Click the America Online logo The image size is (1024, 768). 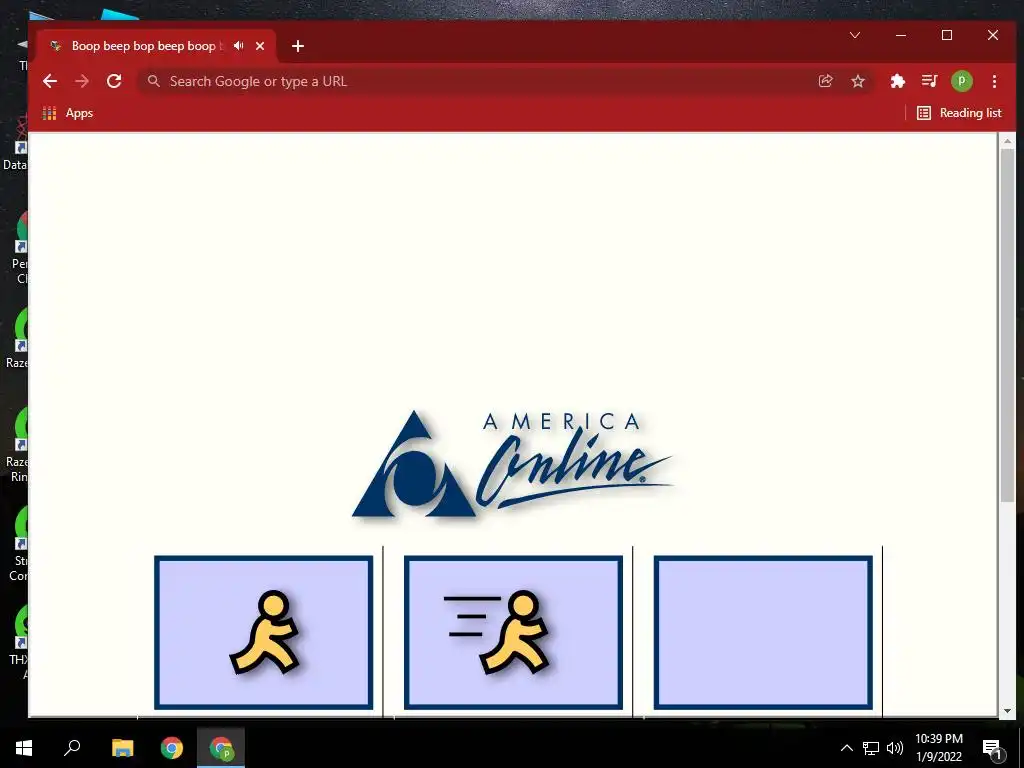point(513,464)
